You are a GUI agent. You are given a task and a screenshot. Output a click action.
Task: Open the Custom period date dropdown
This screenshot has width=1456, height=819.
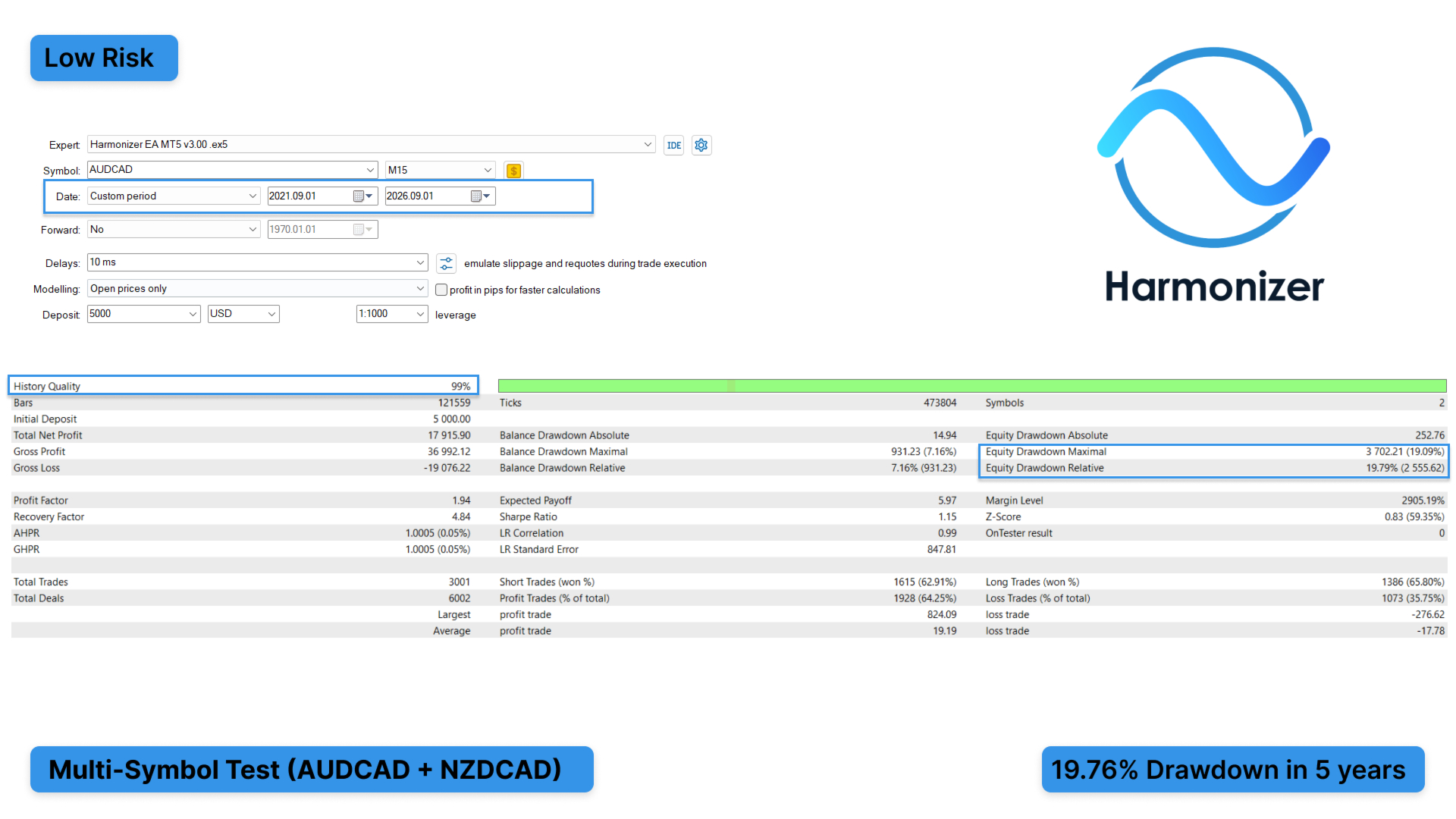(x=174, y=196)
